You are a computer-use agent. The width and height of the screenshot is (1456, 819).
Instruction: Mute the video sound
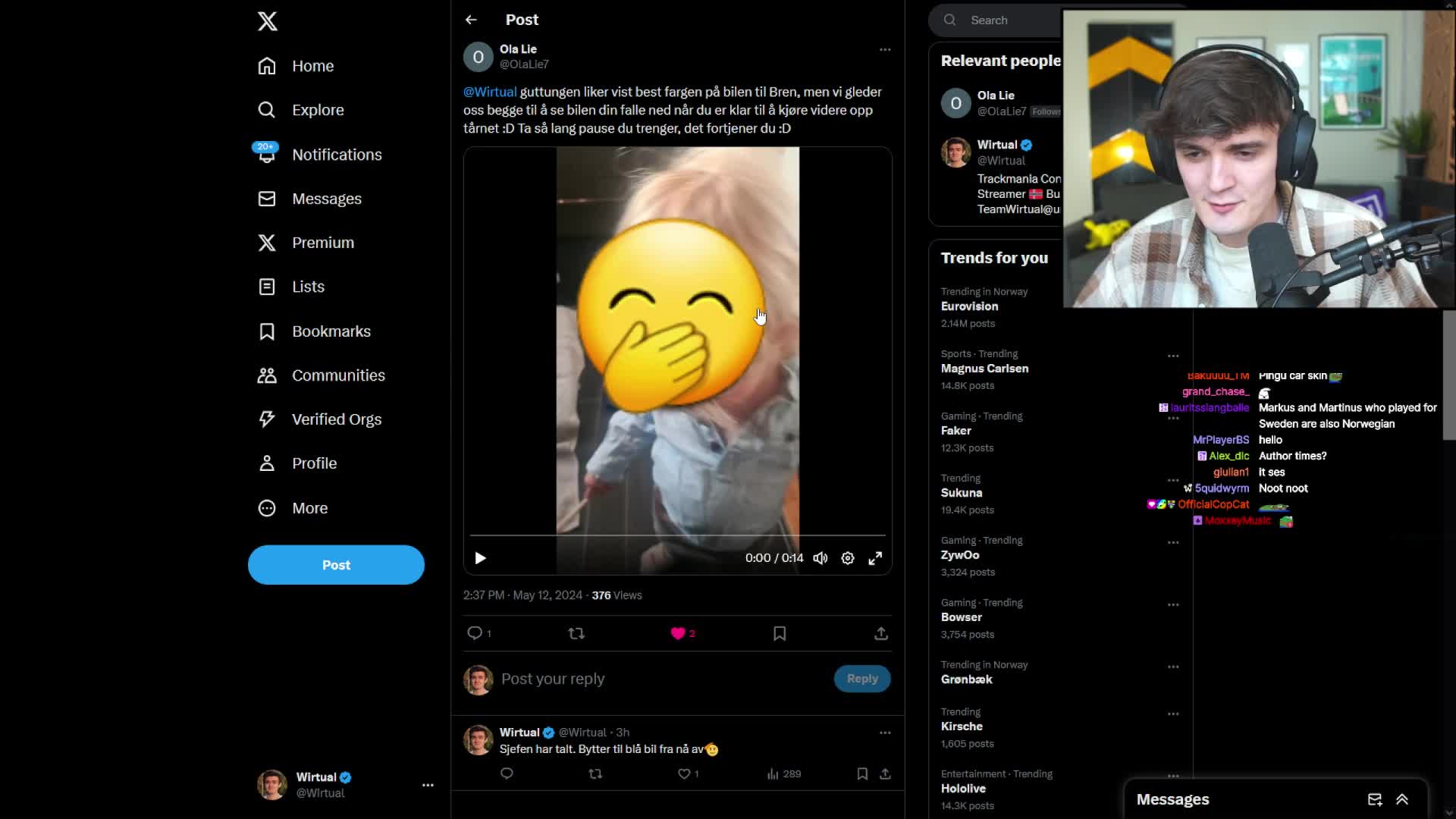pos(821,558)
